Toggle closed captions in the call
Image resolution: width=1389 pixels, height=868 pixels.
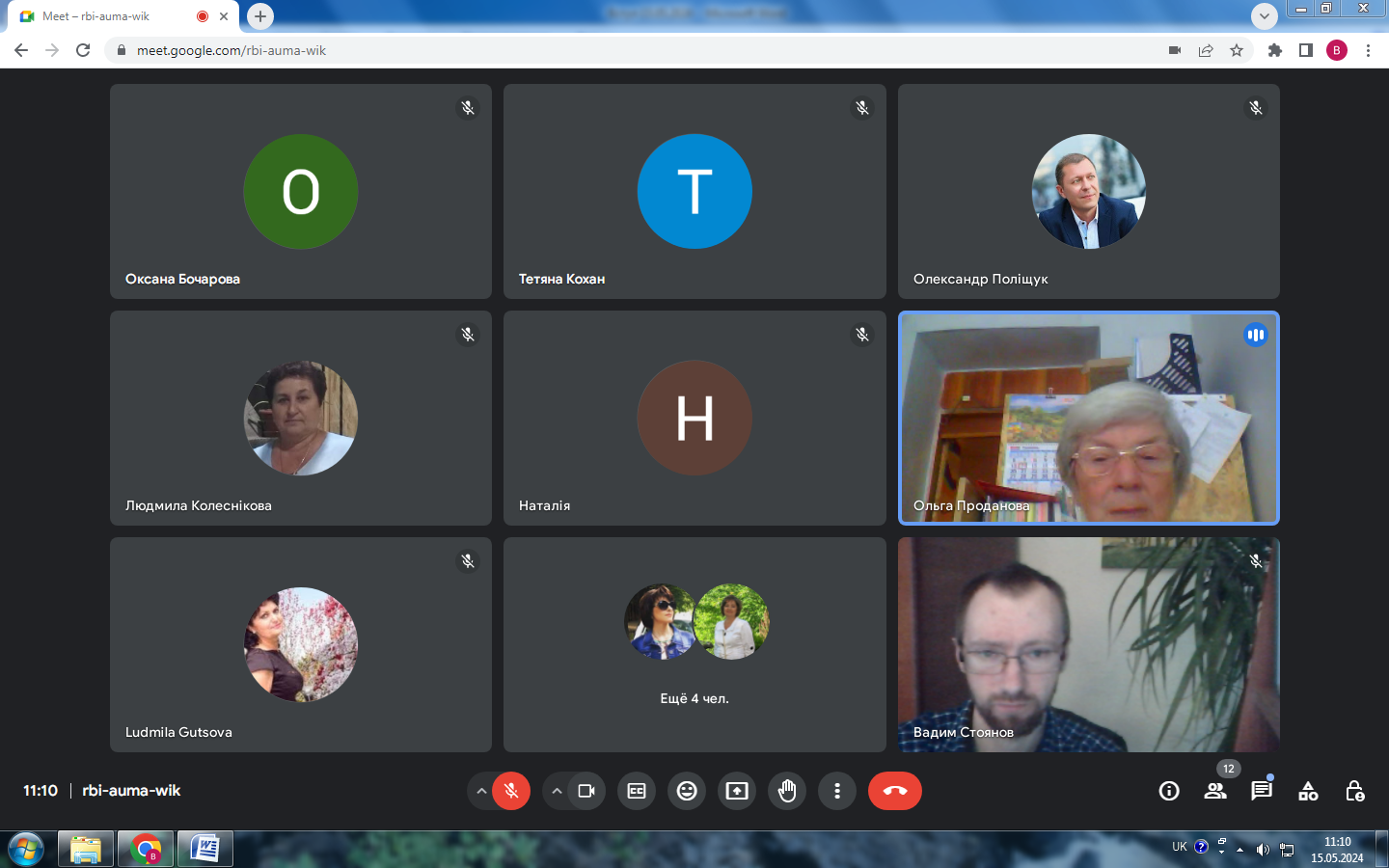pos(637,791)
